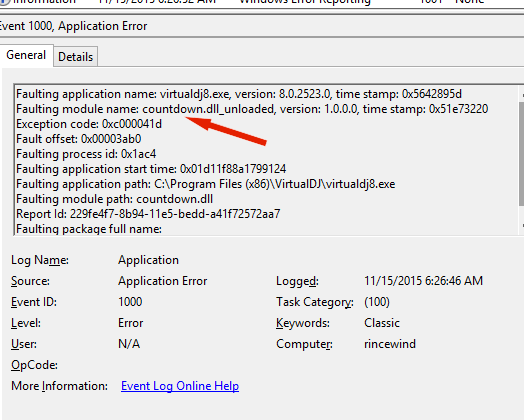Select the General tab

(26, 55)
